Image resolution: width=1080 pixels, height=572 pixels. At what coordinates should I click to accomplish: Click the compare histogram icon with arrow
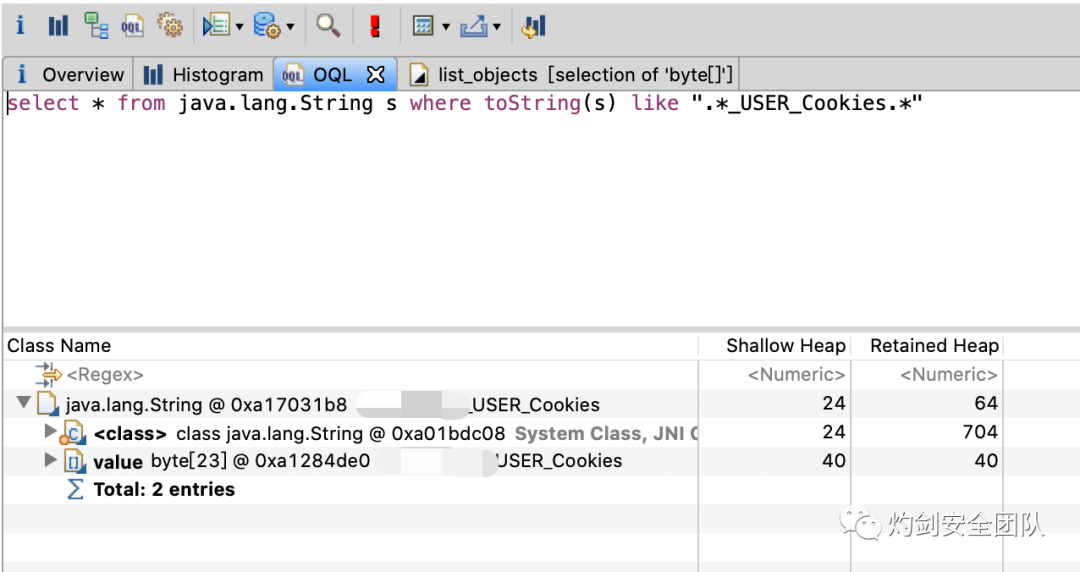[534, 26]
